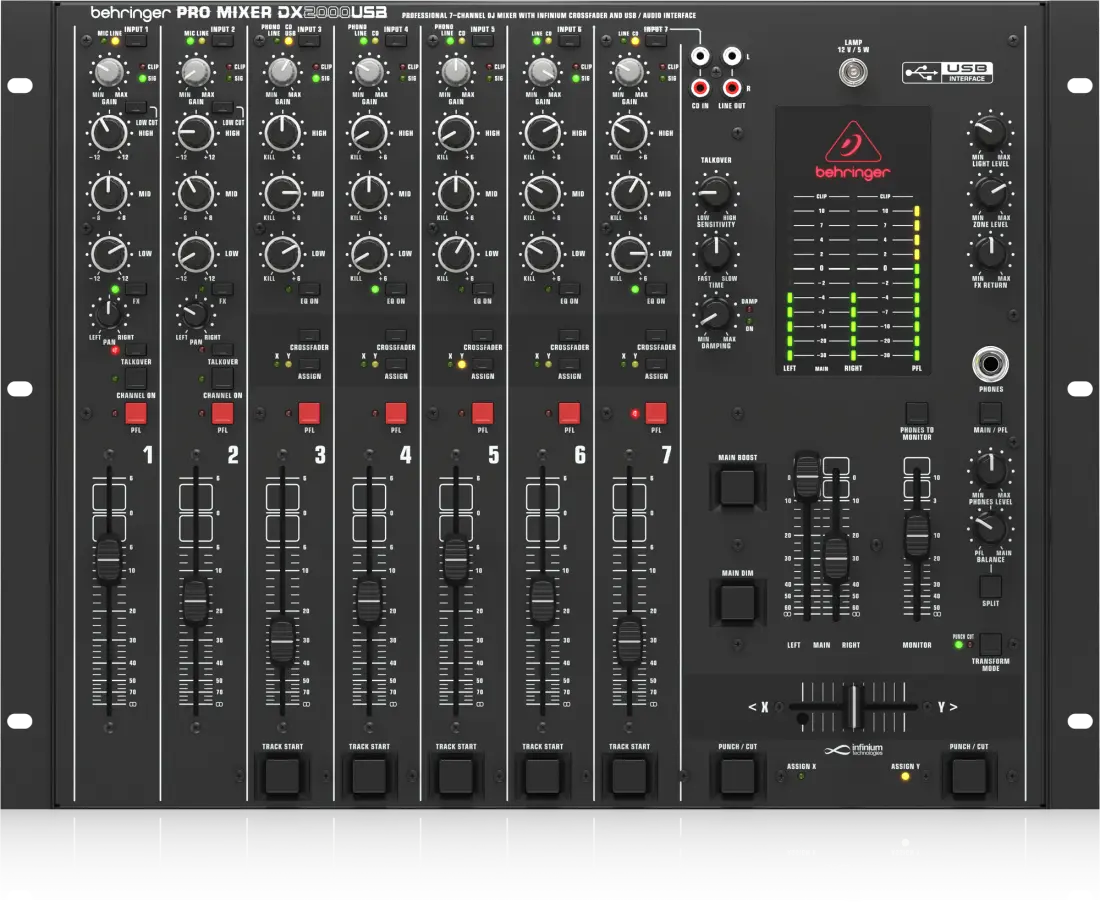Toggle Input 3 Phono/CD/USB selector button
The width and height of the screenshot is (1100, 906).
tap(309, 41)
